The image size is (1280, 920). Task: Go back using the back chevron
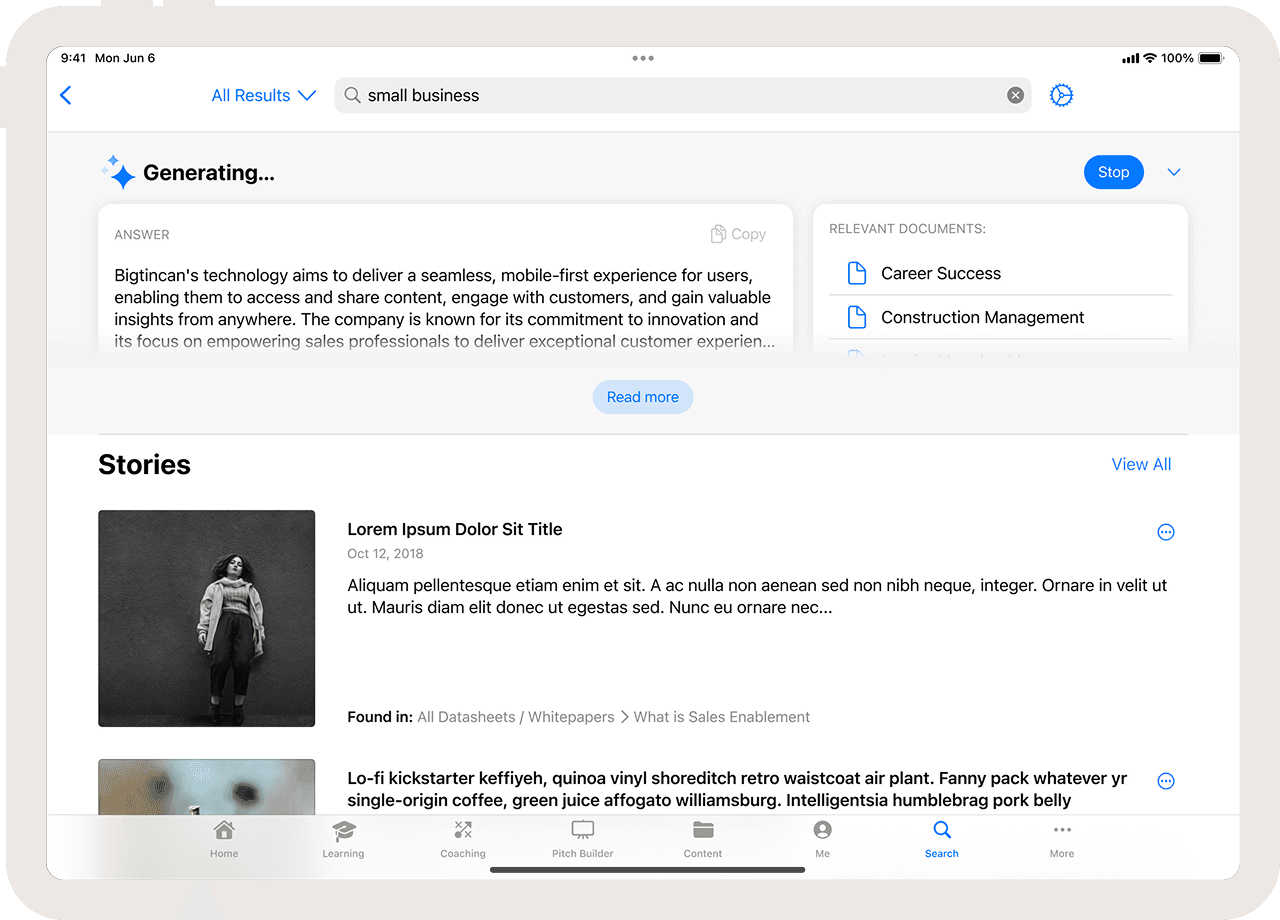66,95
